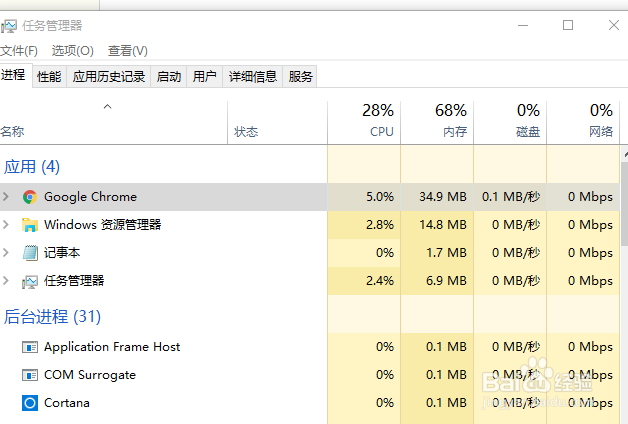Expand the Windows 资源管理器 process group
This screenshot has width=628, height=424.
6,225
